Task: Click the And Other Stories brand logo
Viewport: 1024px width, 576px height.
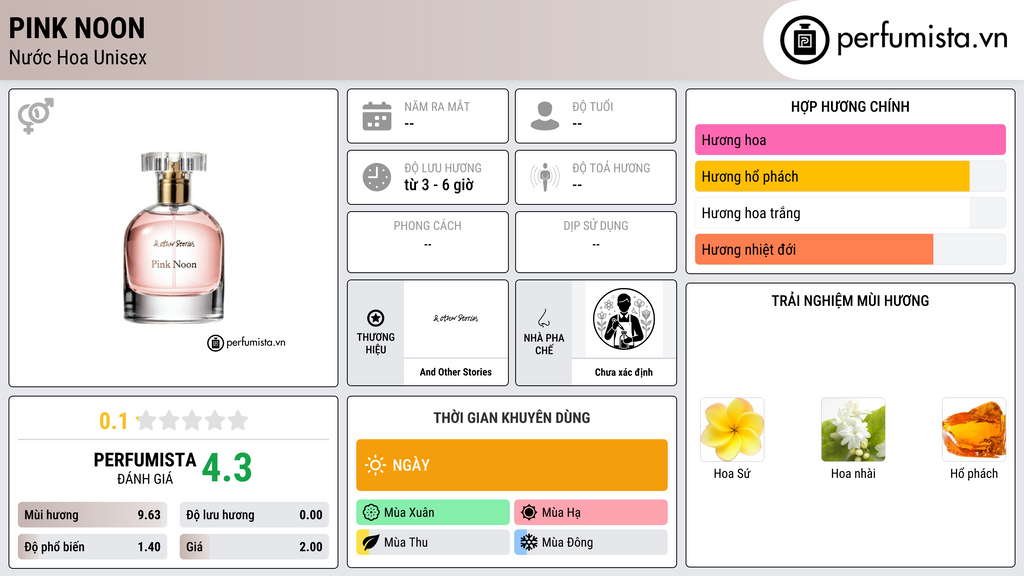Action: [x=455, y=318]
